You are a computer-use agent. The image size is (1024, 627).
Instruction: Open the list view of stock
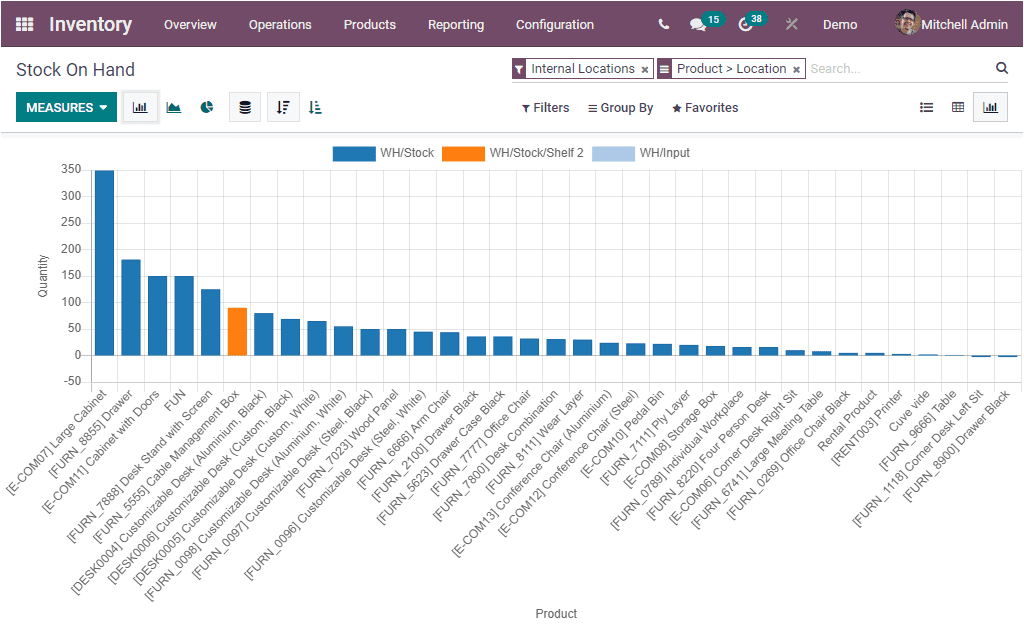click(926, 107)
